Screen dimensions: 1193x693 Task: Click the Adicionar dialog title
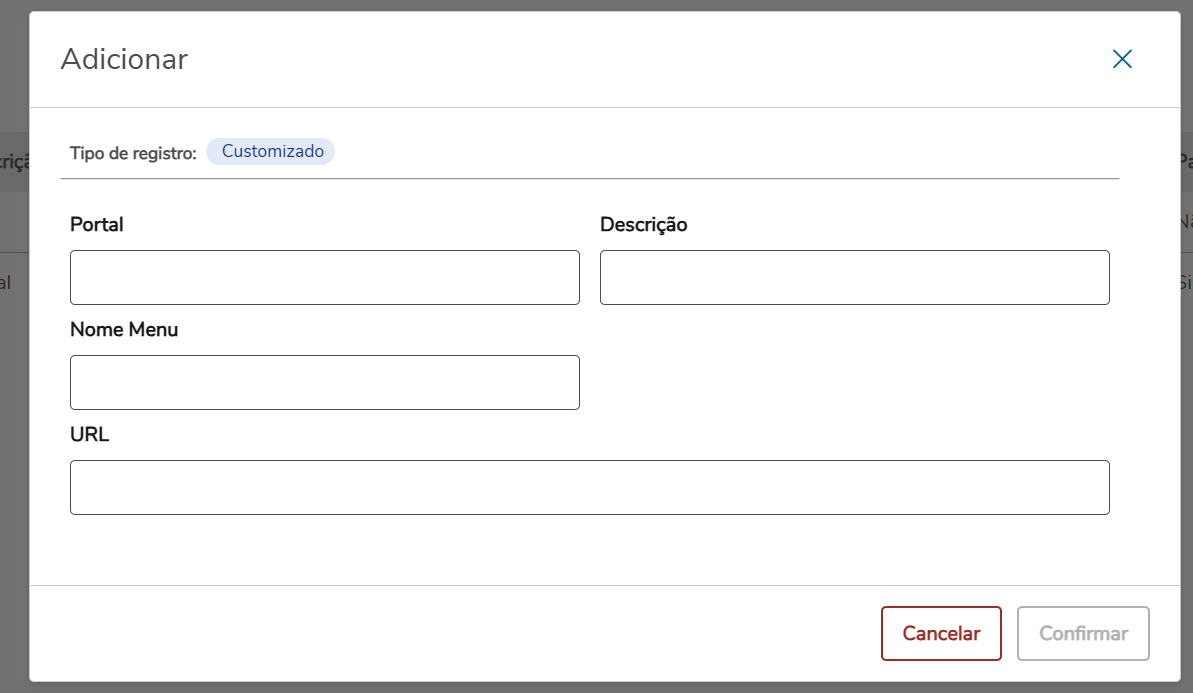click(124, 59)
